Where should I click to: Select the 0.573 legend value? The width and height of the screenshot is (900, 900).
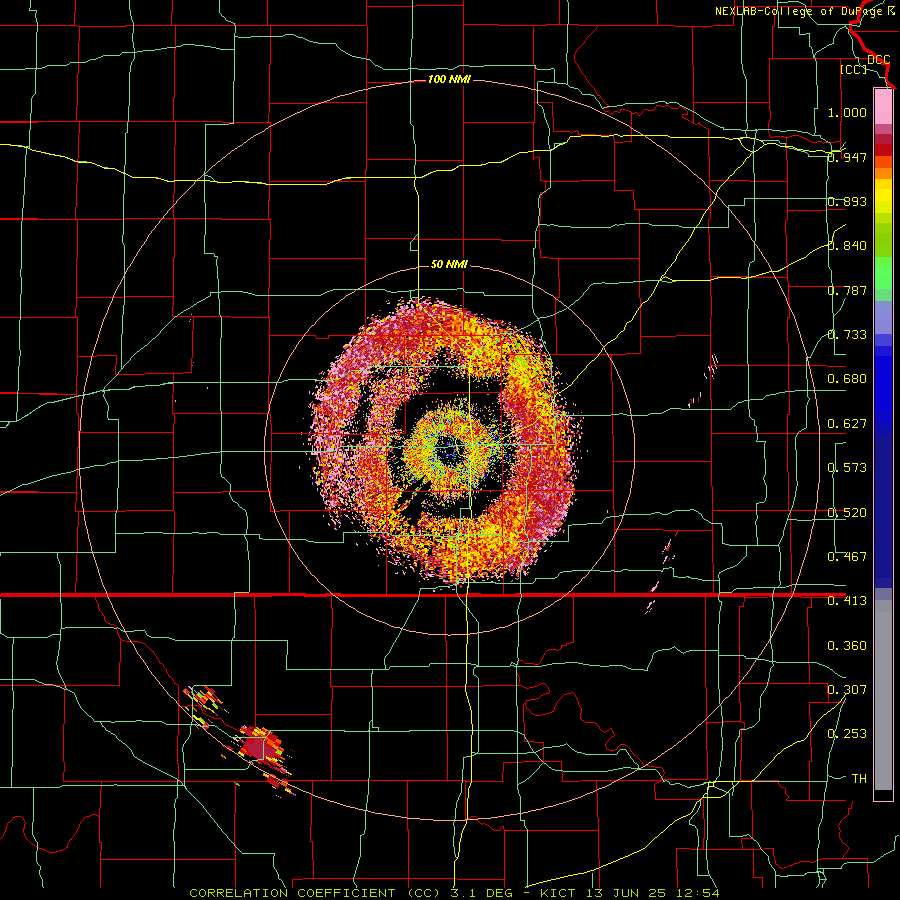[847, 468]
